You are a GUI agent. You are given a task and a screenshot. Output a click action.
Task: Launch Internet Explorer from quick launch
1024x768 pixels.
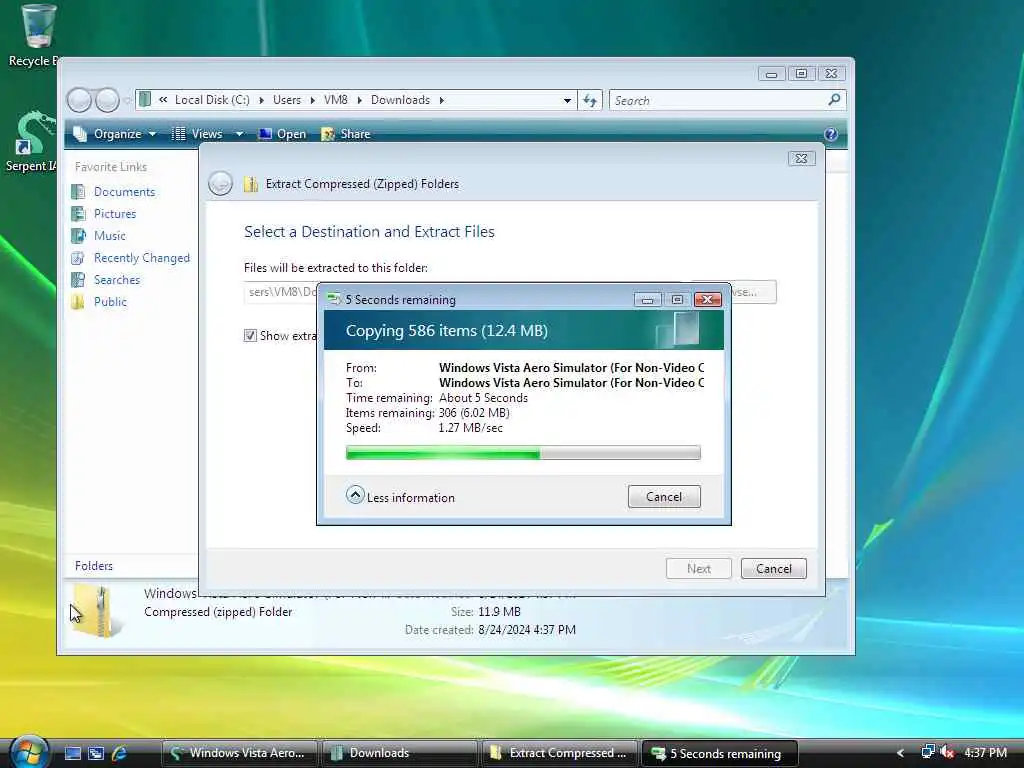[x=119, y=753]
